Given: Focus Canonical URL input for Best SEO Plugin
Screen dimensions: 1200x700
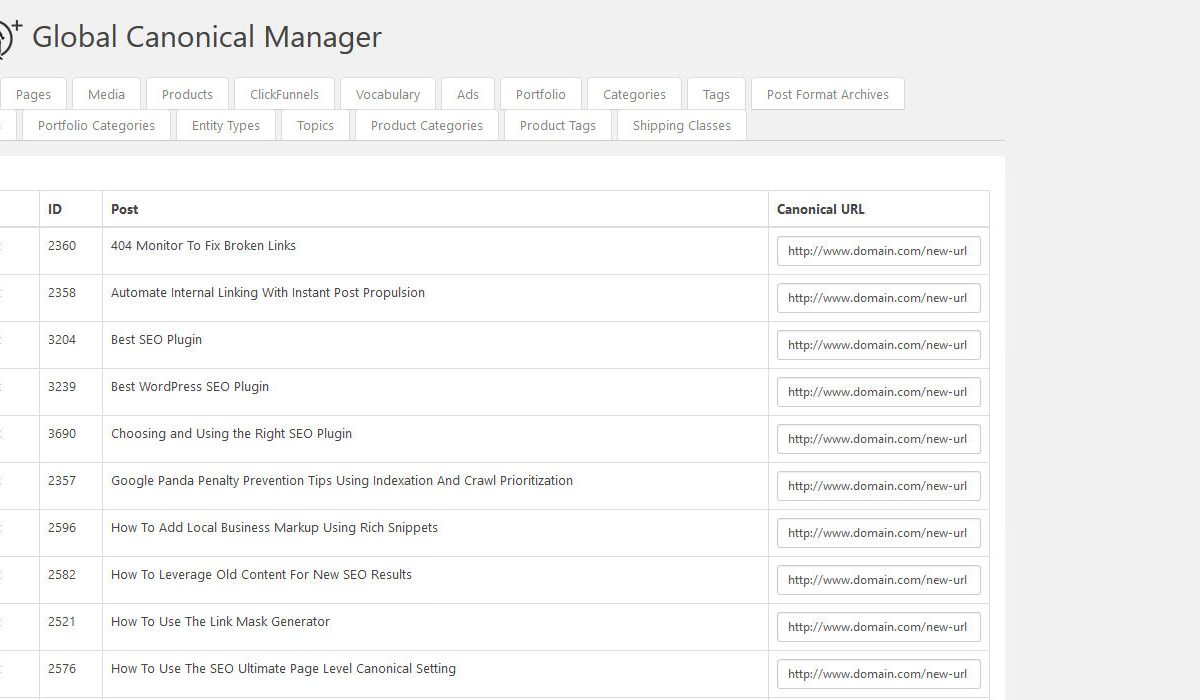Looking at the screenshot, I should (x=878, y=345).
